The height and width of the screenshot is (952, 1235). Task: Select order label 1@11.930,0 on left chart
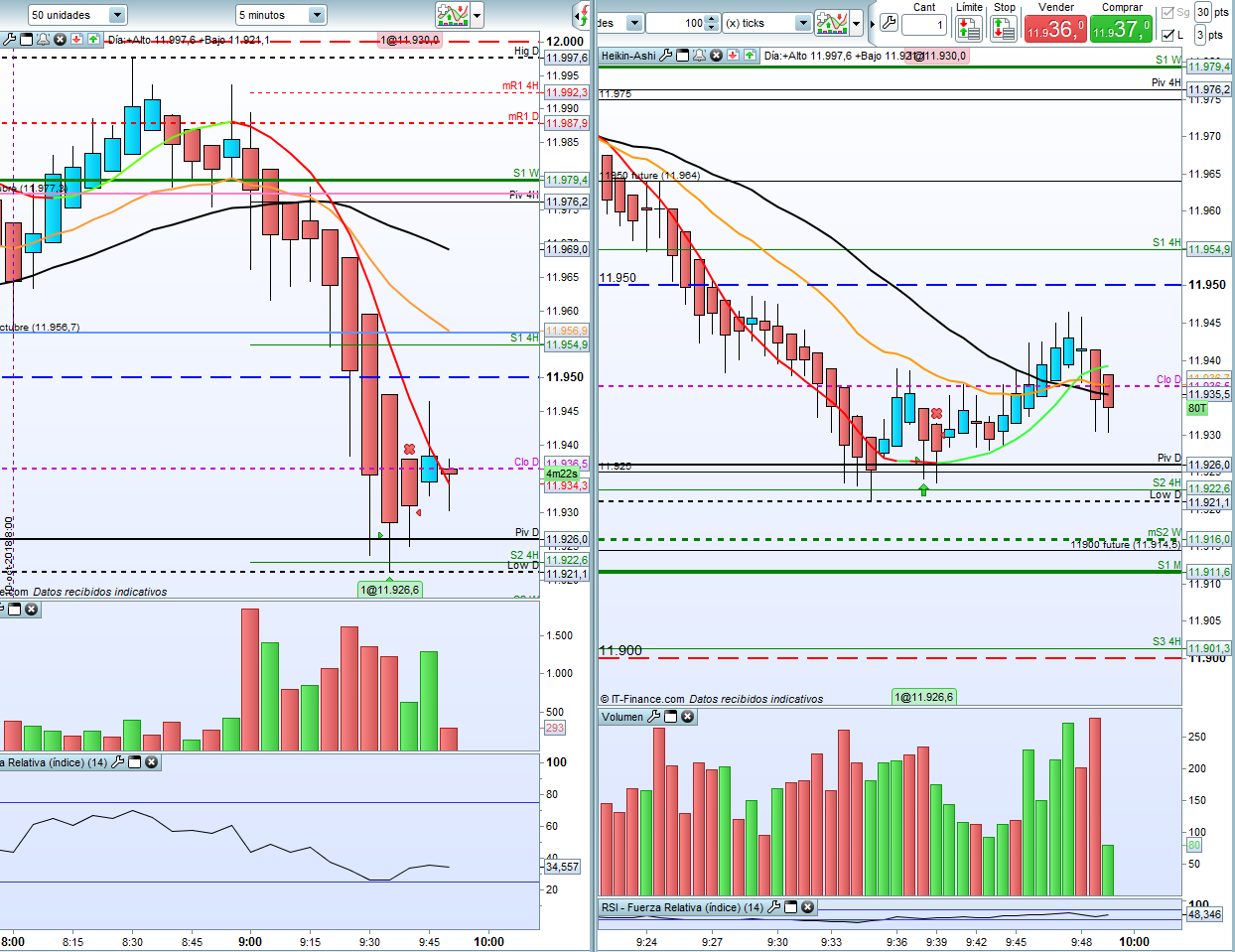(x=410, y=40)
